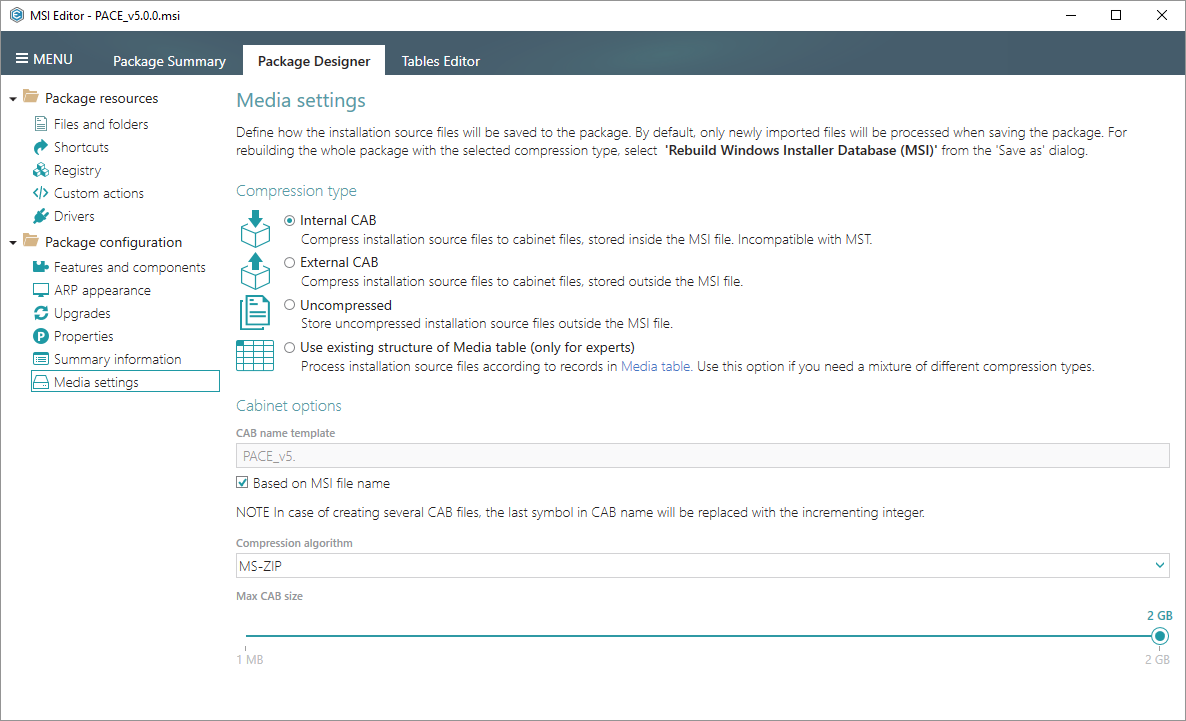Click the Shortcuts arrow icon
1186x721 pixels.
pyautogui.click(x=41, y=147)
